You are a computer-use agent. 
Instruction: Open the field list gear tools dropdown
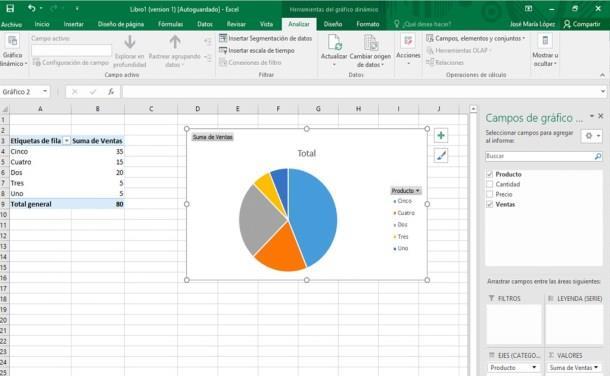(592, 136)
